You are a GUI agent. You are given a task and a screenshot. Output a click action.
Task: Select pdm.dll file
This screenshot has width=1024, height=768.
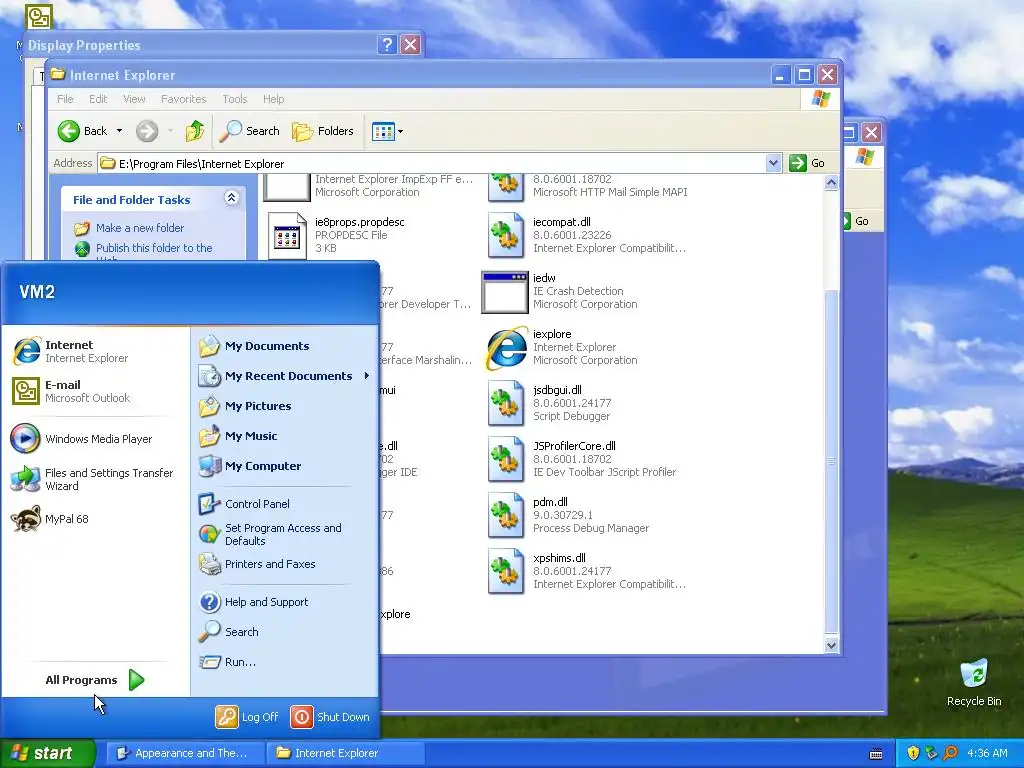pos(568,515)
